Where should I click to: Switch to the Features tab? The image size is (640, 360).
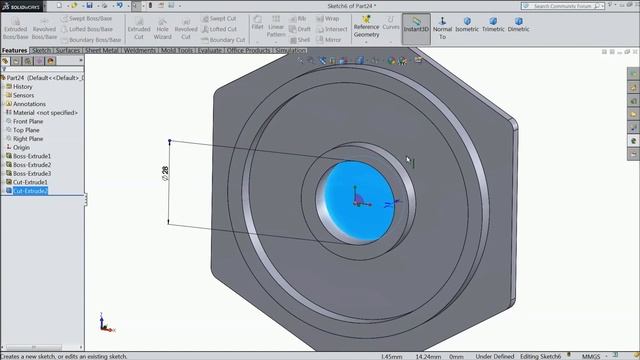tap(14, 50)
